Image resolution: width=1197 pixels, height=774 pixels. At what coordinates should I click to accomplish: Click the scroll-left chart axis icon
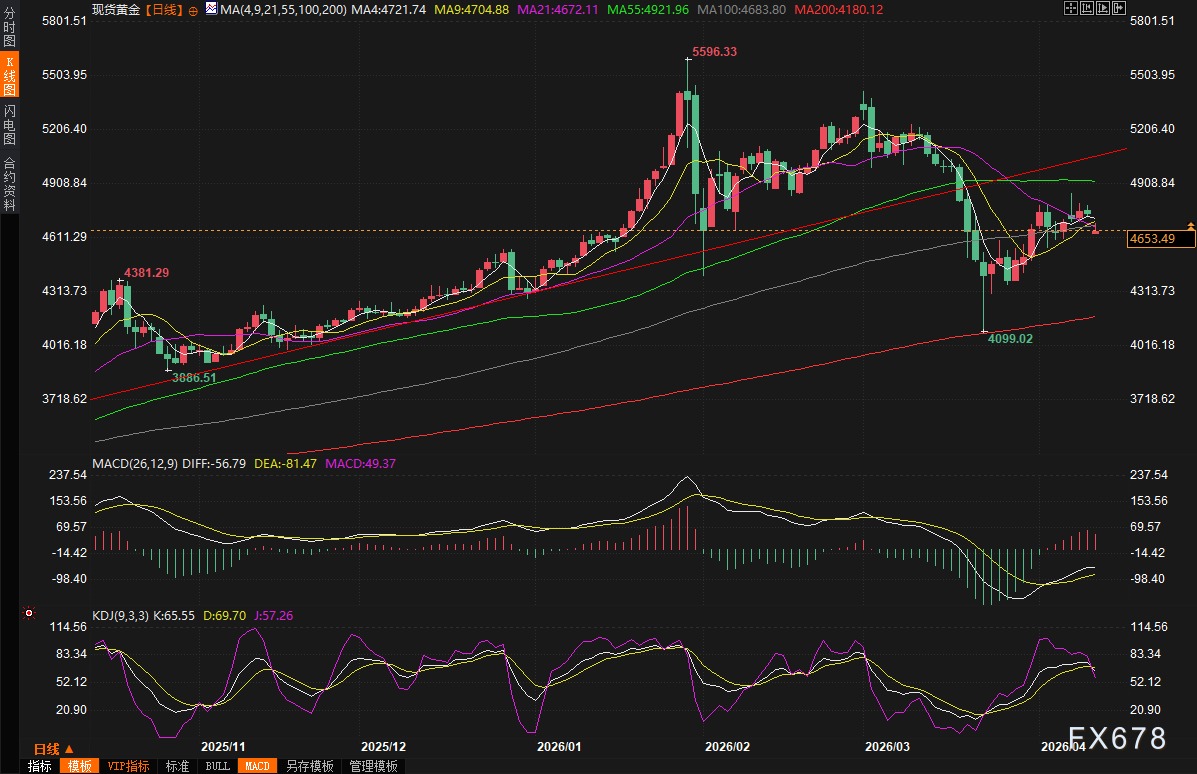[1086, 8]
